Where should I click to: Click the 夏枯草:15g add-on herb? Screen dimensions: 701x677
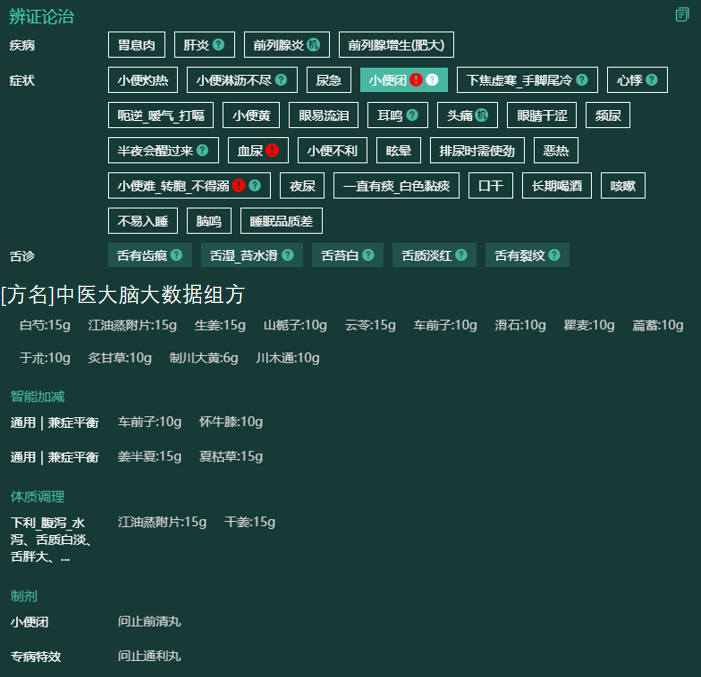point(231,457)
